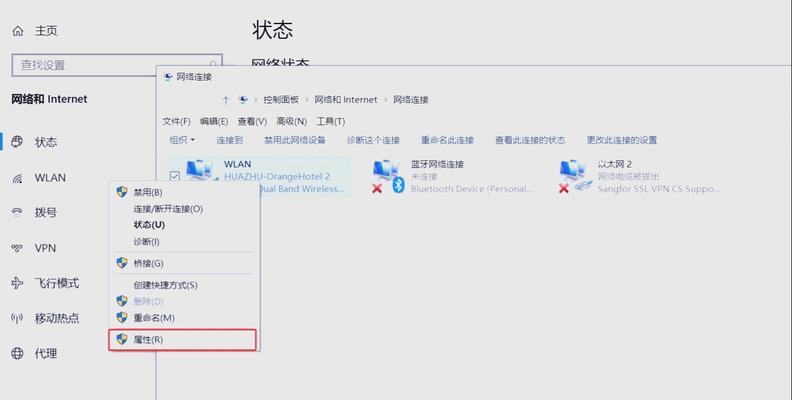This screenshot has width=792, height=400.
Task: Choose 状态(U) from context menu
Action: 184,225
